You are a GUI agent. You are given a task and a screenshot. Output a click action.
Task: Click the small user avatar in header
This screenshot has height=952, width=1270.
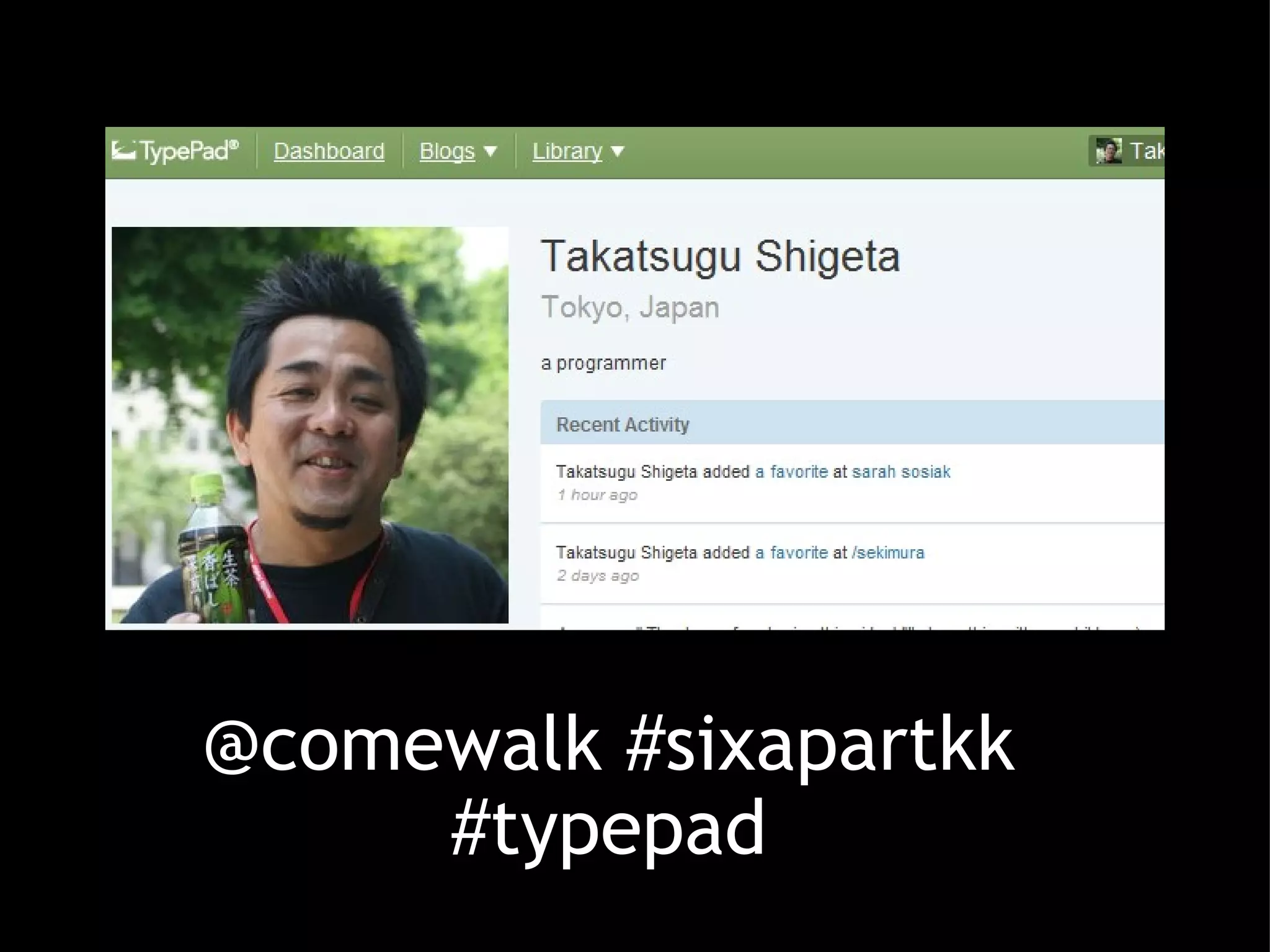click(x=1108, y=151)
